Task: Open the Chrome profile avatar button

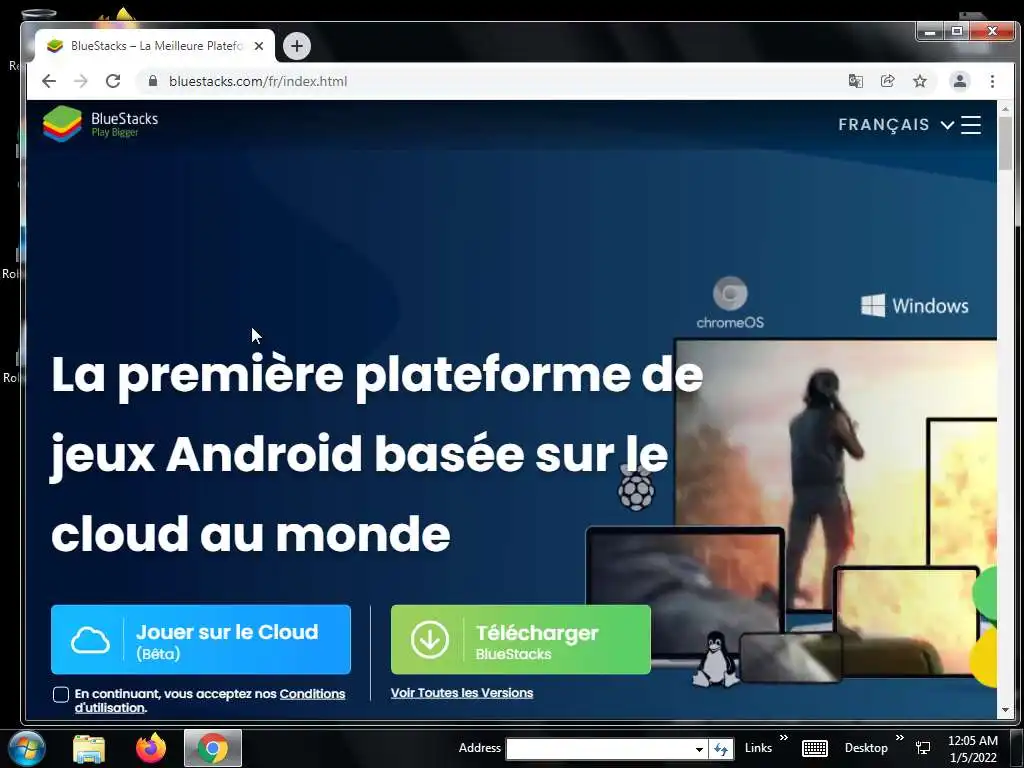Action: 960,81
